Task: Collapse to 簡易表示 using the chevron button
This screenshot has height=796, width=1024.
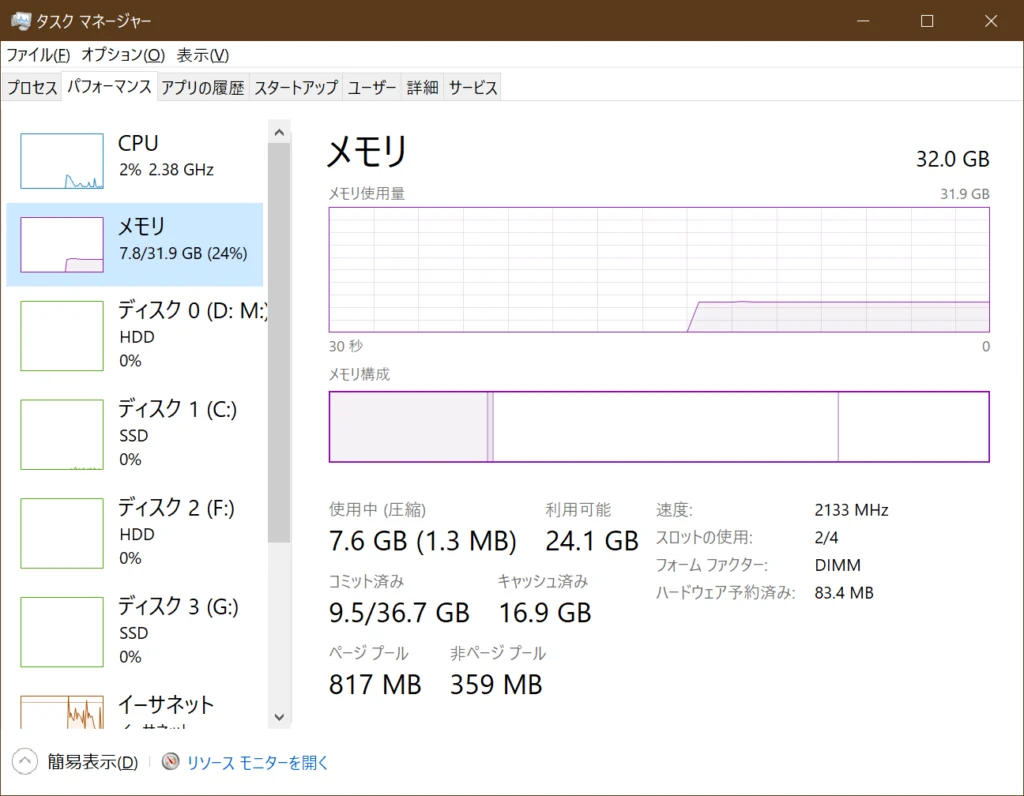Action: tap(26, 763)
